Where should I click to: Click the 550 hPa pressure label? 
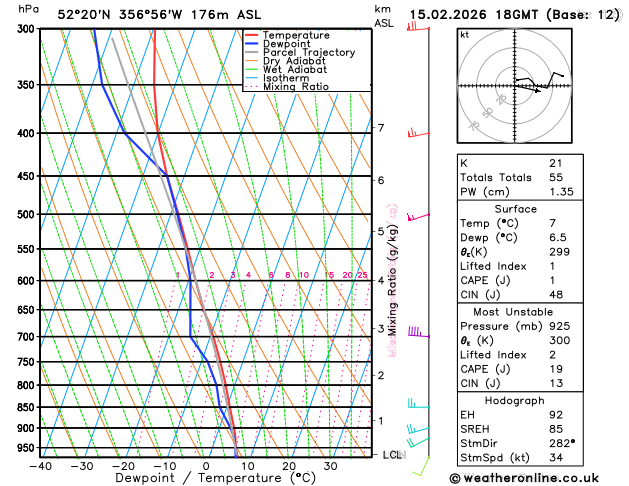tap(28, 249)
